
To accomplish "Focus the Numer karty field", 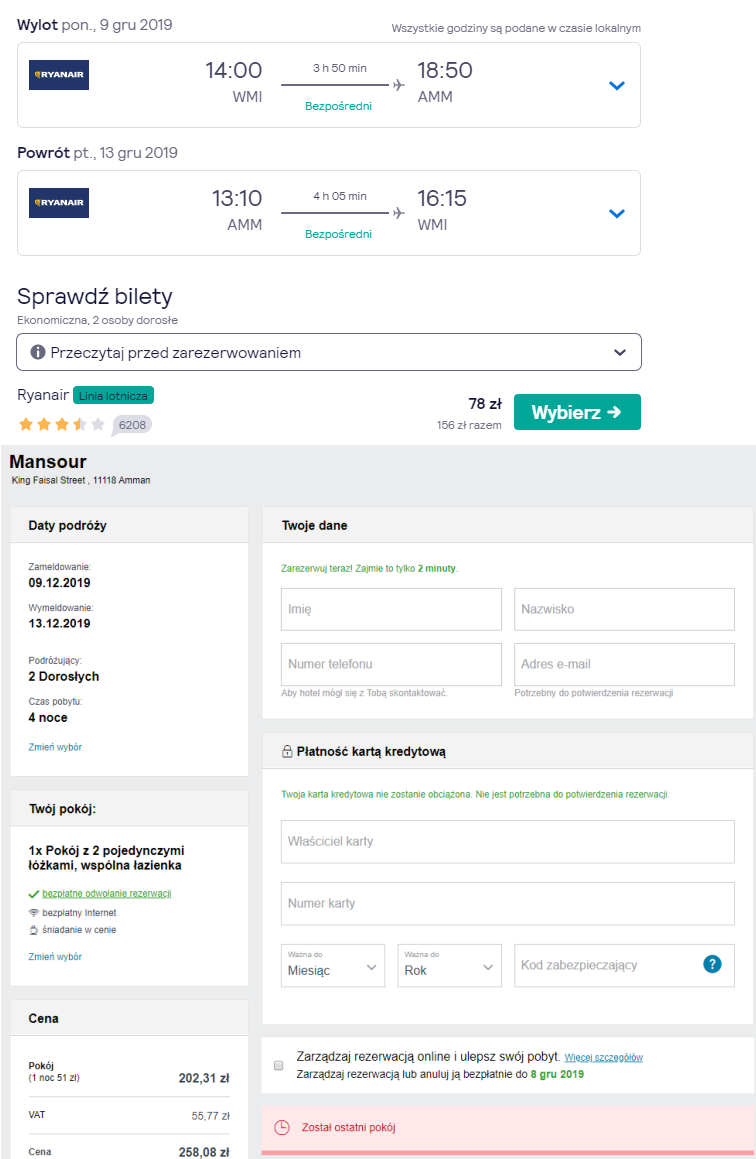I will [x=508, y=903].
